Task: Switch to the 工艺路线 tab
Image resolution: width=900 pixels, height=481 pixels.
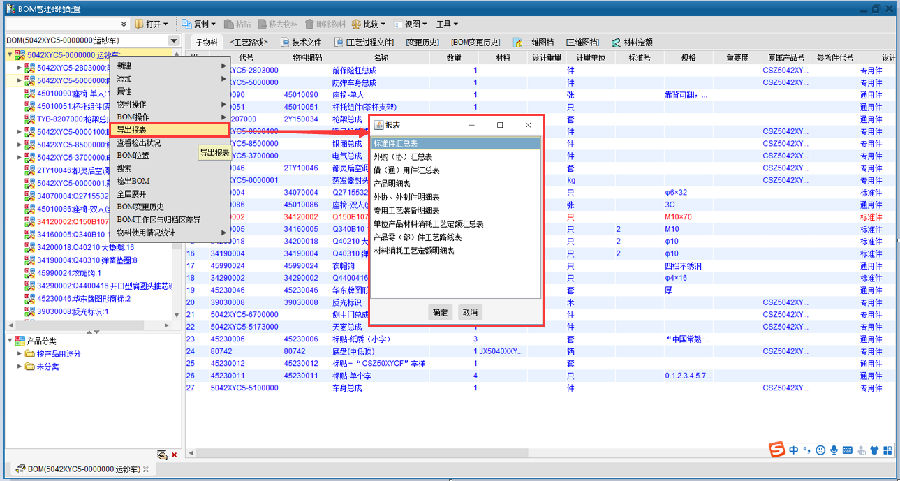Action: tap(248, 42)
